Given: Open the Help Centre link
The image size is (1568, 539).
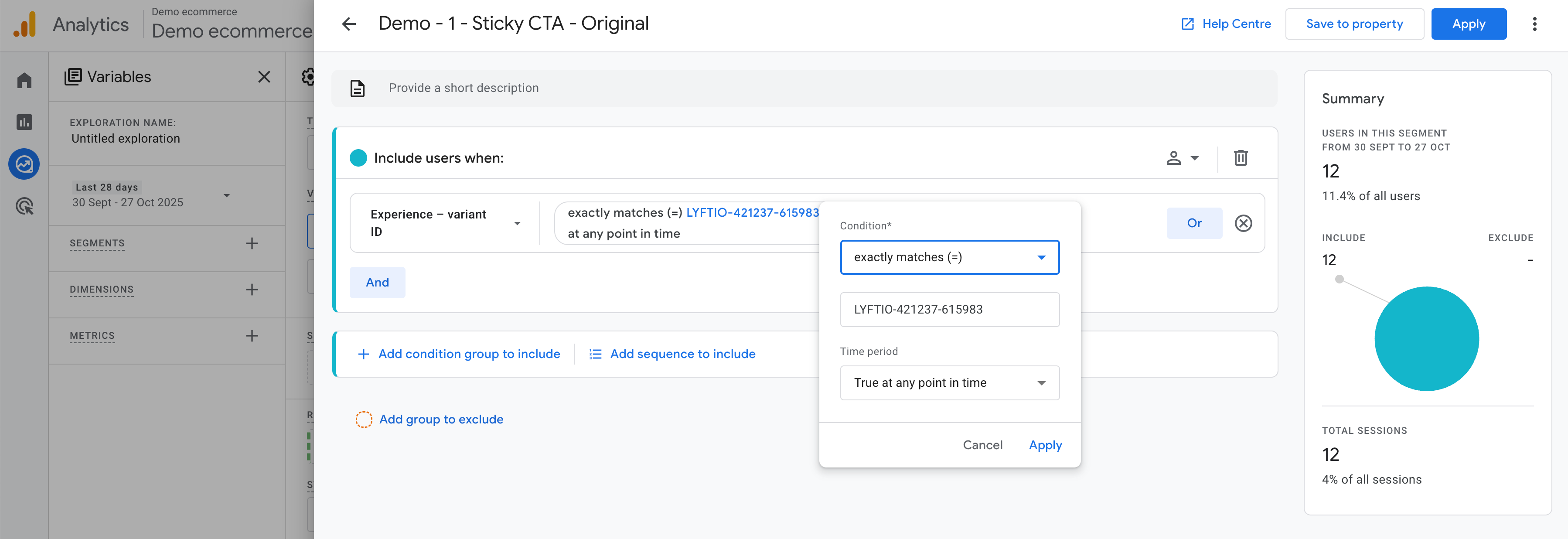Looking at the screenshot, I should (x=1226, y=24).
